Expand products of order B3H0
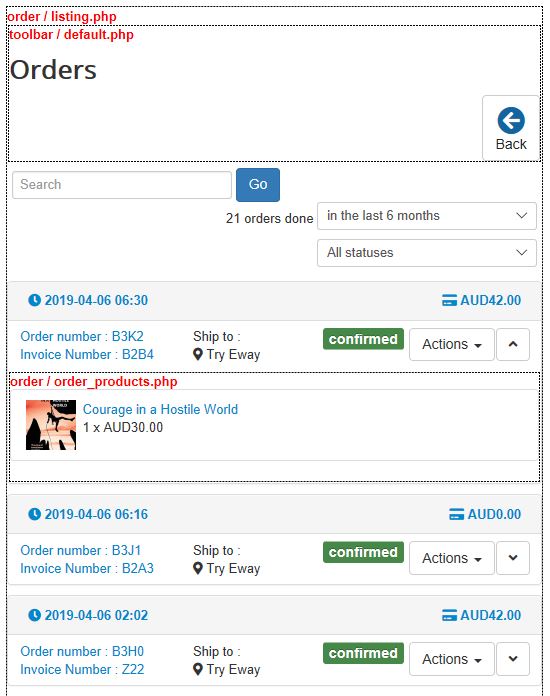 click(x=513, y=659)
